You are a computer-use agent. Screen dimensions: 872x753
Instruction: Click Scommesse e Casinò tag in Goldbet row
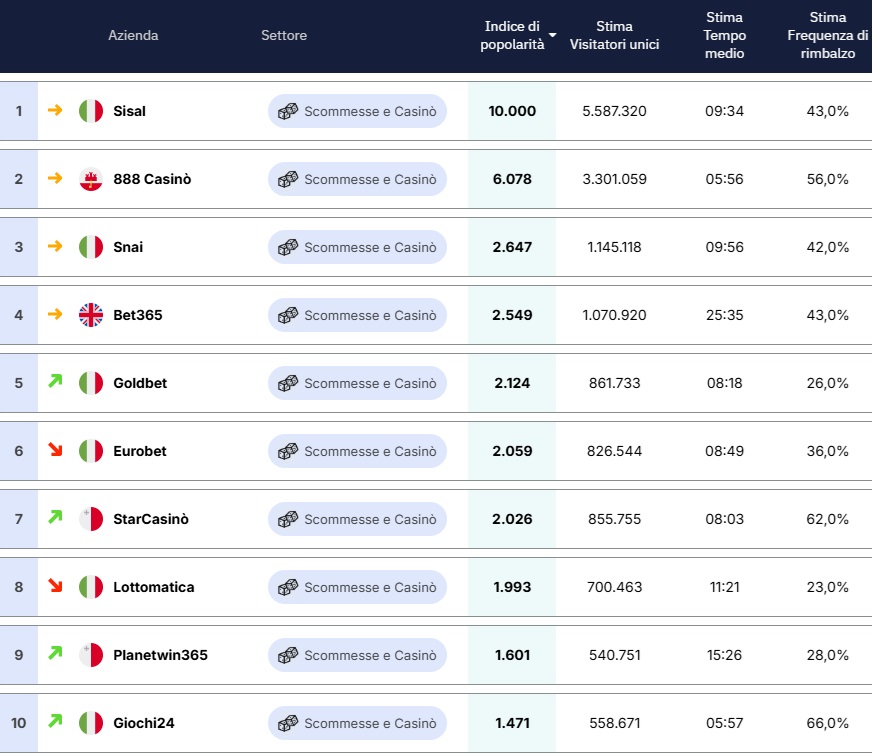click(357, 383)
